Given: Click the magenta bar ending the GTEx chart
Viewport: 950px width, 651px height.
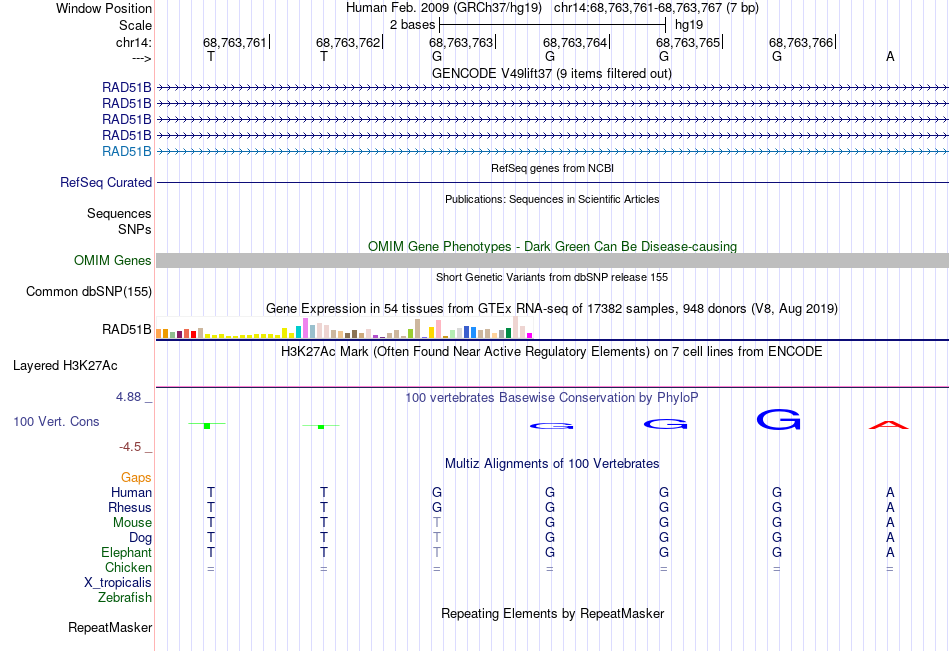Looking at the screenshot, I should tap(530, 335).
